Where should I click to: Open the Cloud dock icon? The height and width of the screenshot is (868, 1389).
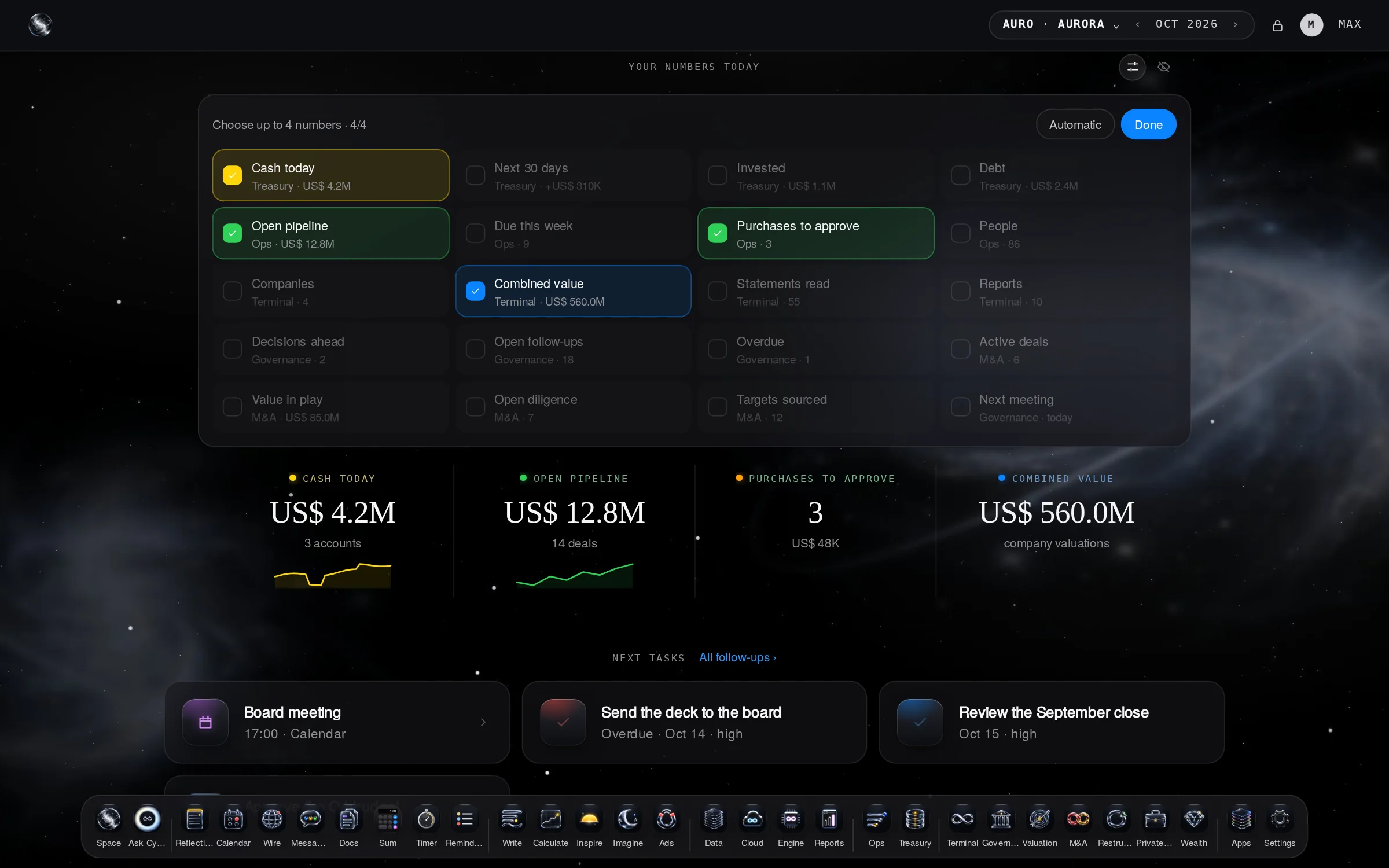(x=752, y=826)
